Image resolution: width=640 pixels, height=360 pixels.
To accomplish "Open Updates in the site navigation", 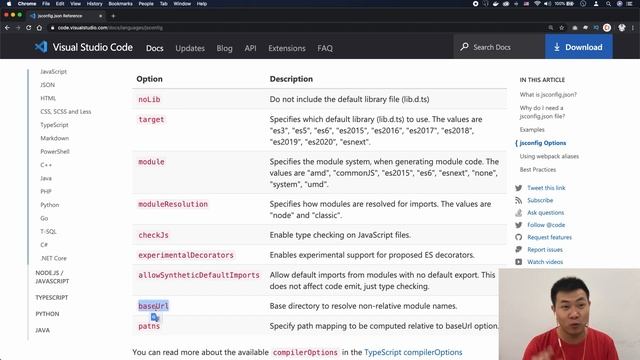I will 190,48.
